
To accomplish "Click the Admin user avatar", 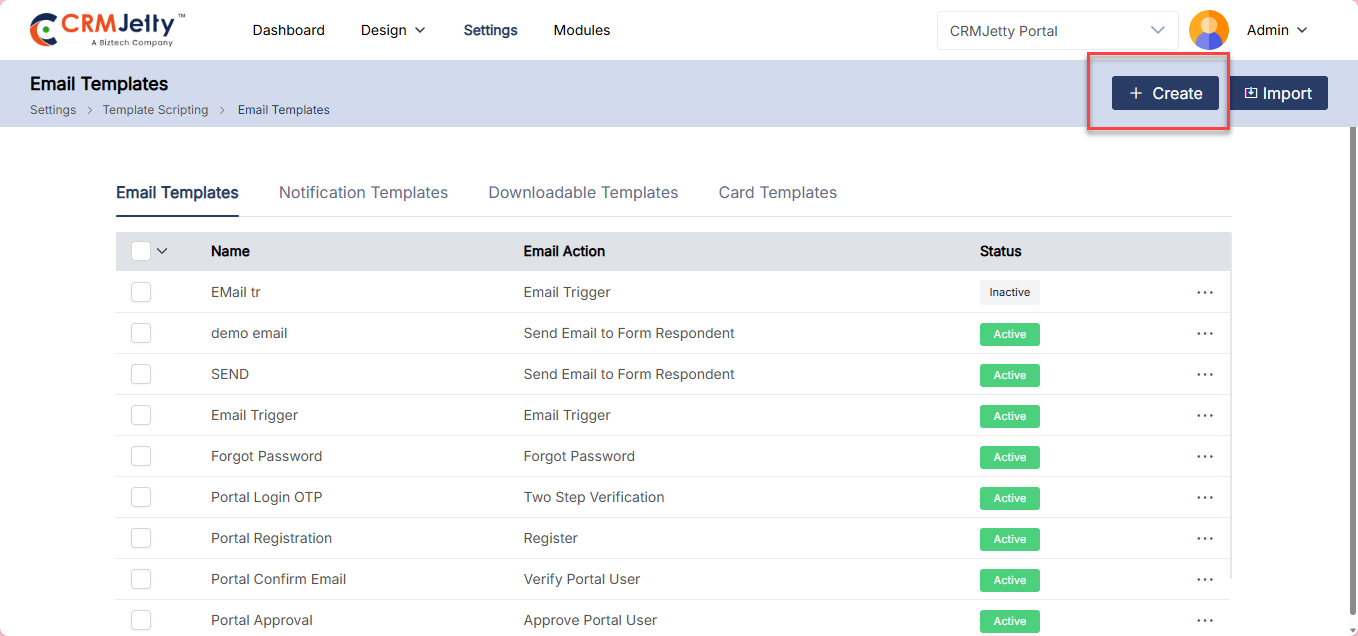I will coord(1208,30).
